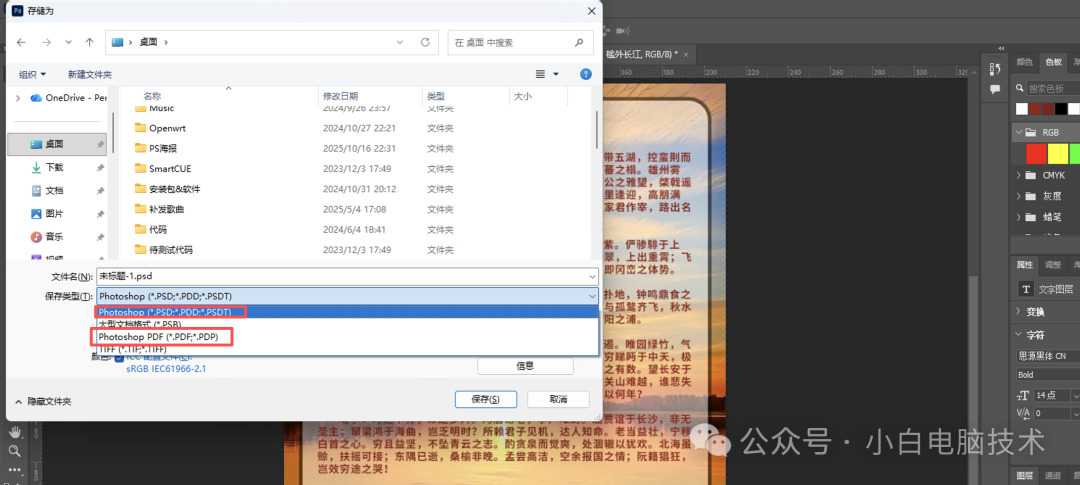Expand the CMYK swatch group
This screenshot has width=1080, height=485.
(1019, 175)
